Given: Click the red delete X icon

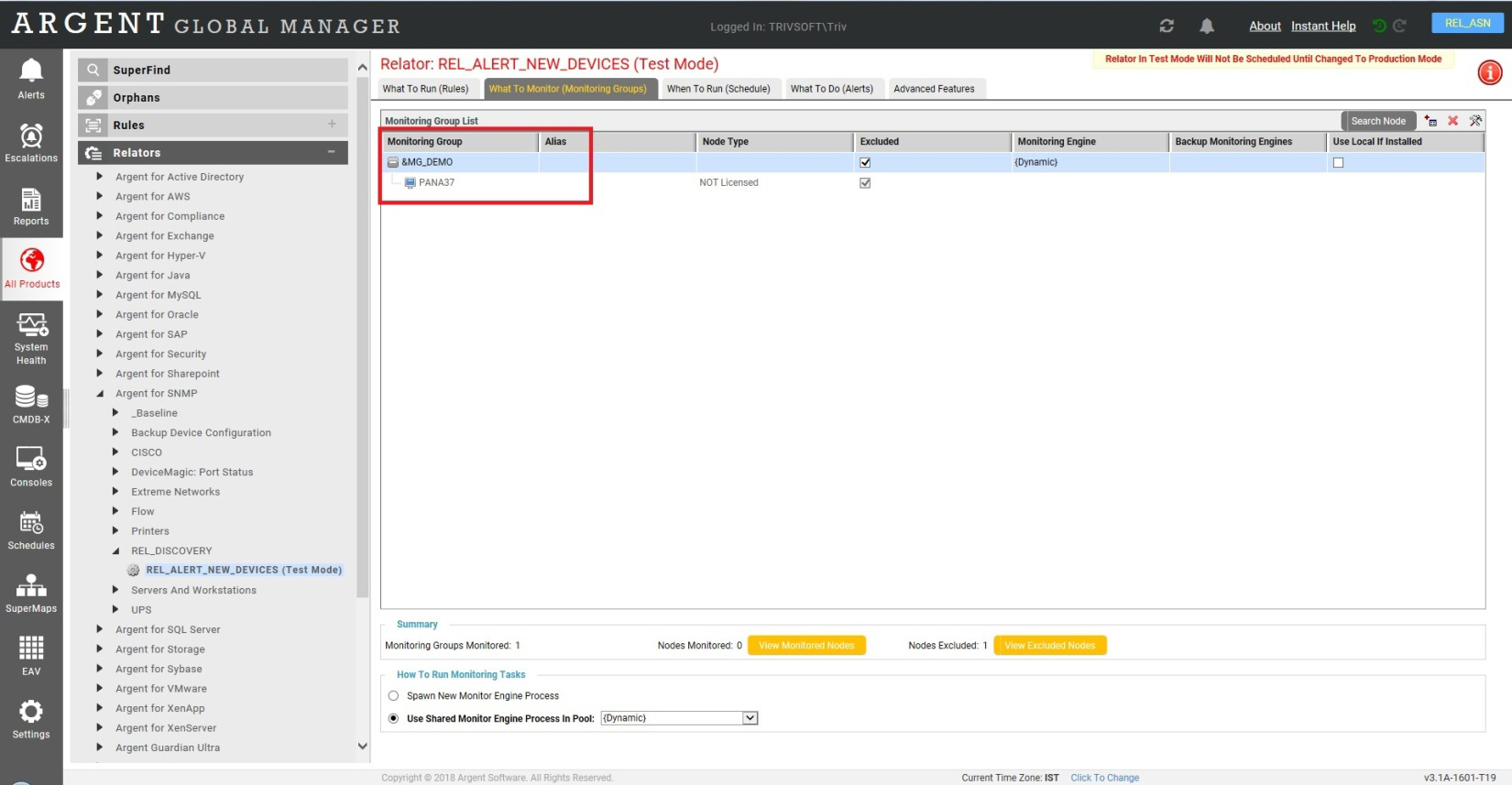Looking at the screenshot, I should pos(1452,121).
